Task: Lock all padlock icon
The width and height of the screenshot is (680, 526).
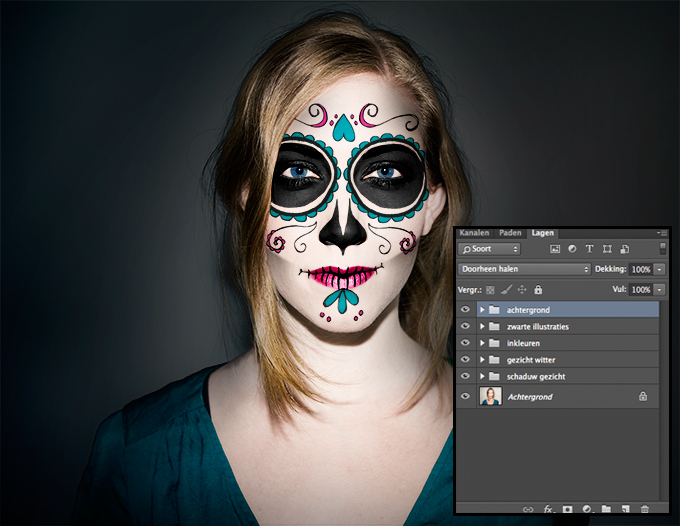Action: [x=538, y=289]
